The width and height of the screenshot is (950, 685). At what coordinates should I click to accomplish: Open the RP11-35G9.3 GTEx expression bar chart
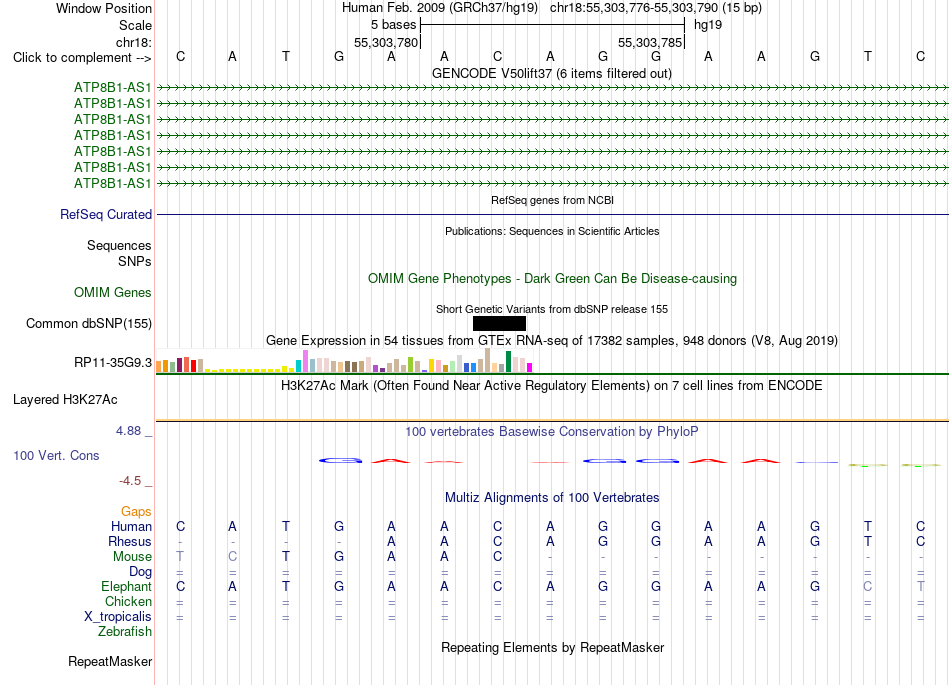pos(344,360)
